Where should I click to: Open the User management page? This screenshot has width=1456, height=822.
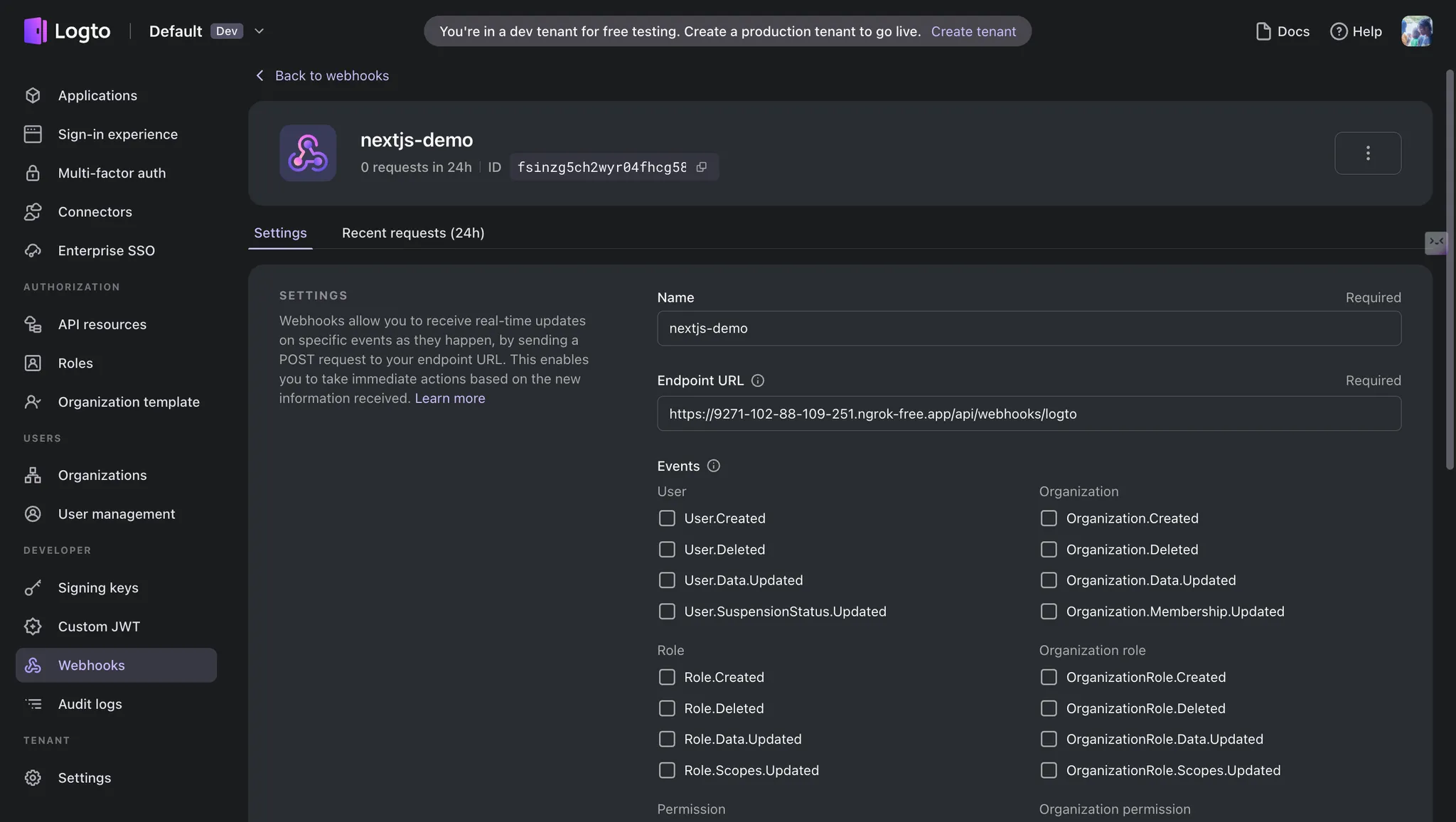116,513
